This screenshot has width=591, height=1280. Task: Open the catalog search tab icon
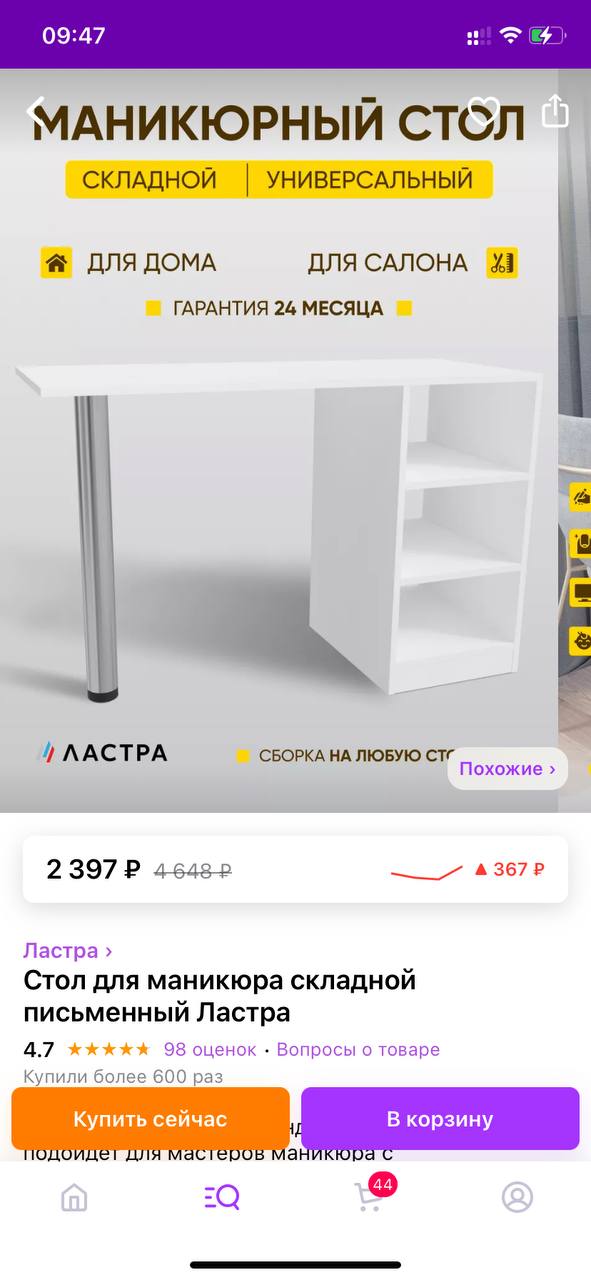222,1197
